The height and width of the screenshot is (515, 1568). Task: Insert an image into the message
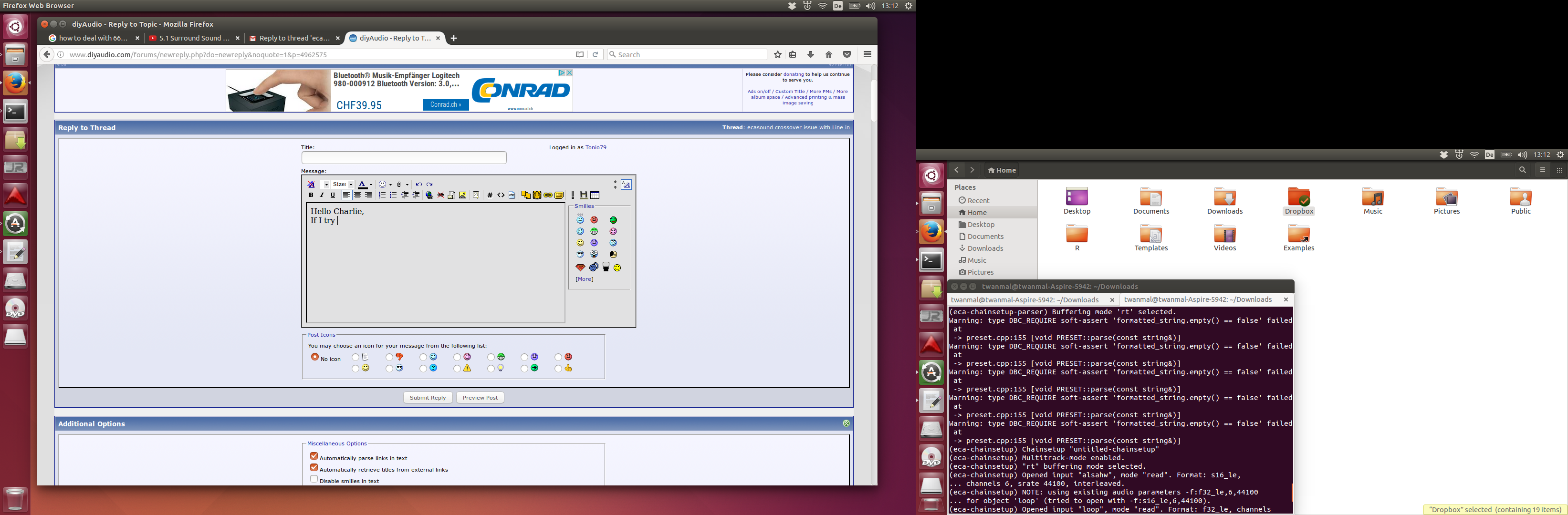tap(462, 195)
